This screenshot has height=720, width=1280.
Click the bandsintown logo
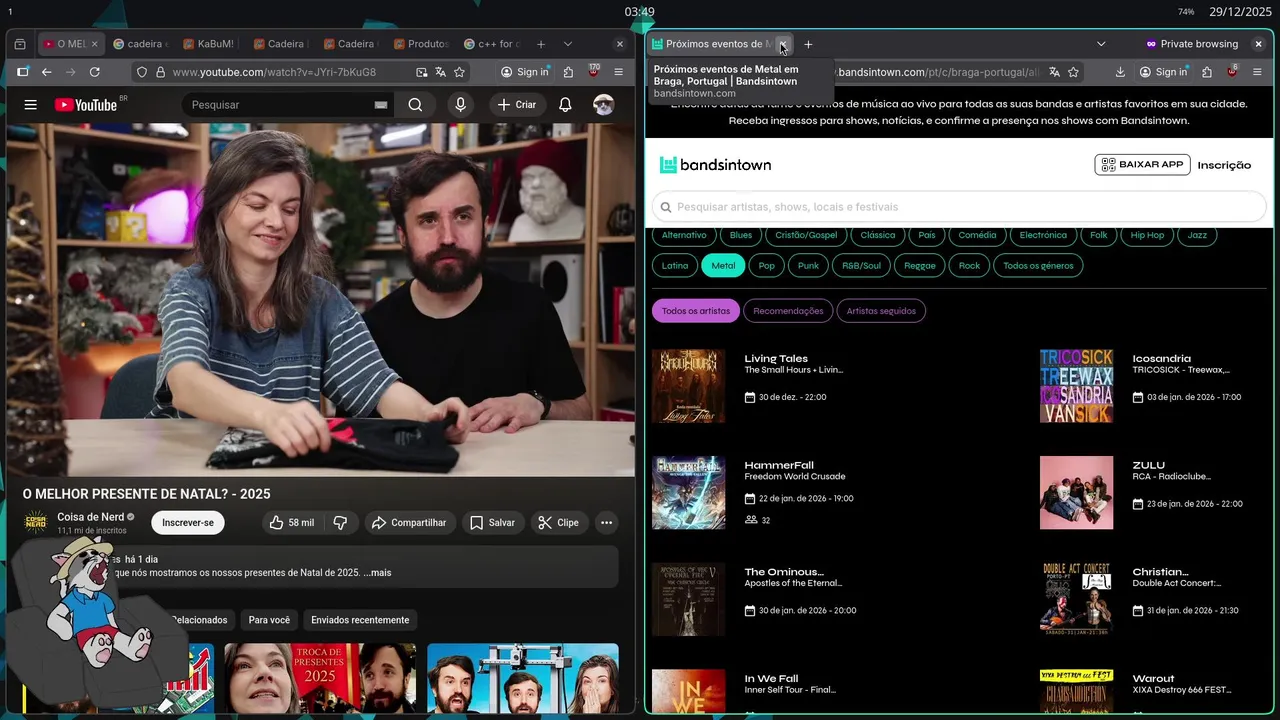(x=716, y=165)
